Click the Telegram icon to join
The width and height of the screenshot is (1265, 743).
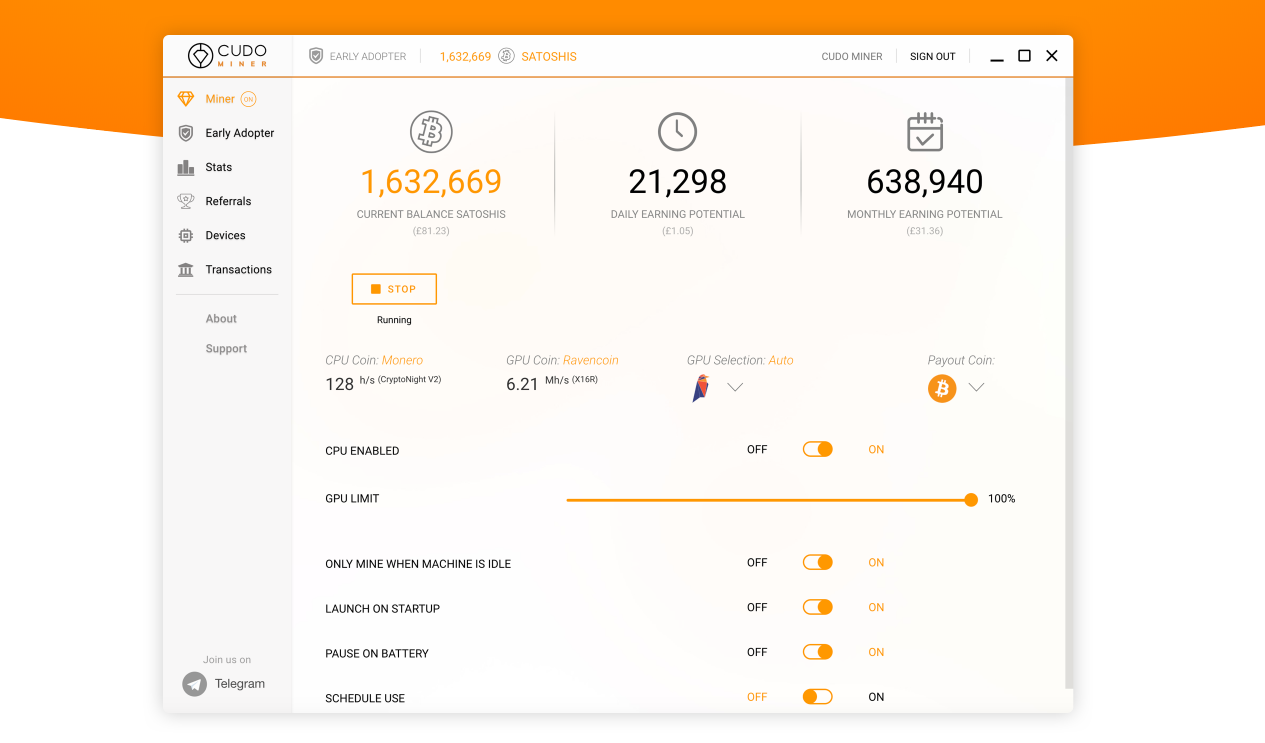tap(194, 683)
